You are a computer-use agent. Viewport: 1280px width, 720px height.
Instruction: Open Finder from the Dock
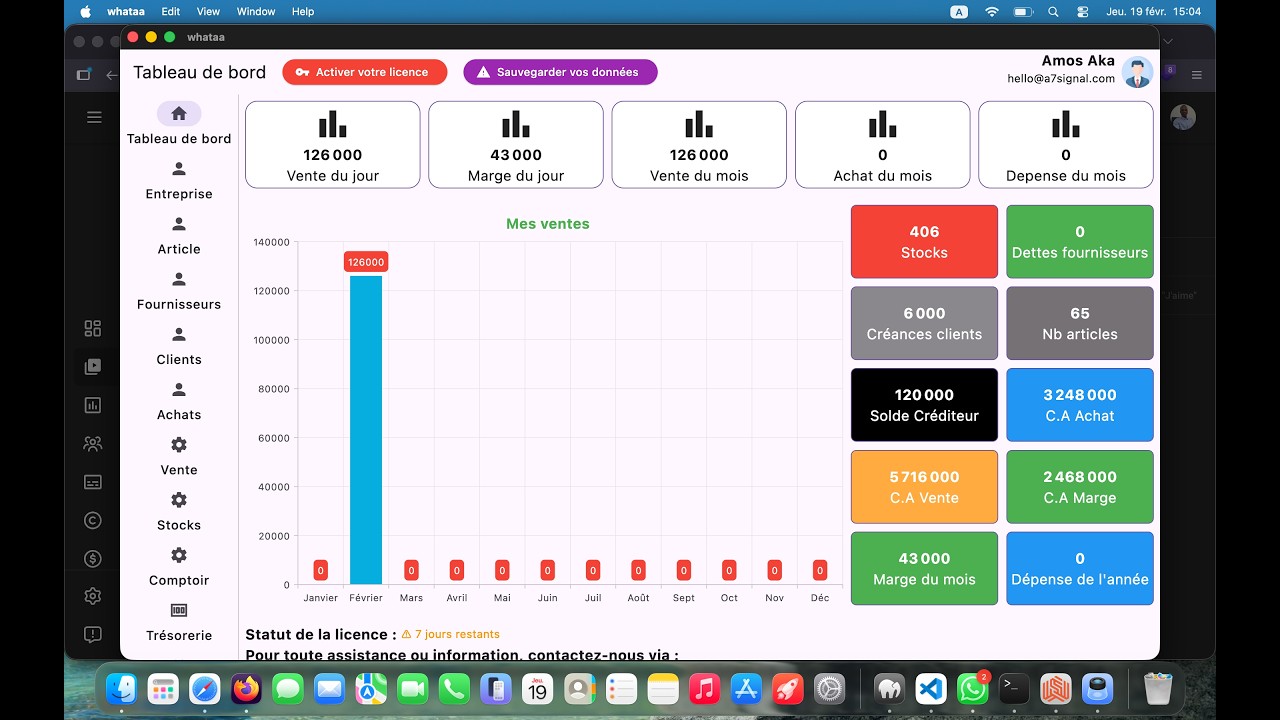122,688
